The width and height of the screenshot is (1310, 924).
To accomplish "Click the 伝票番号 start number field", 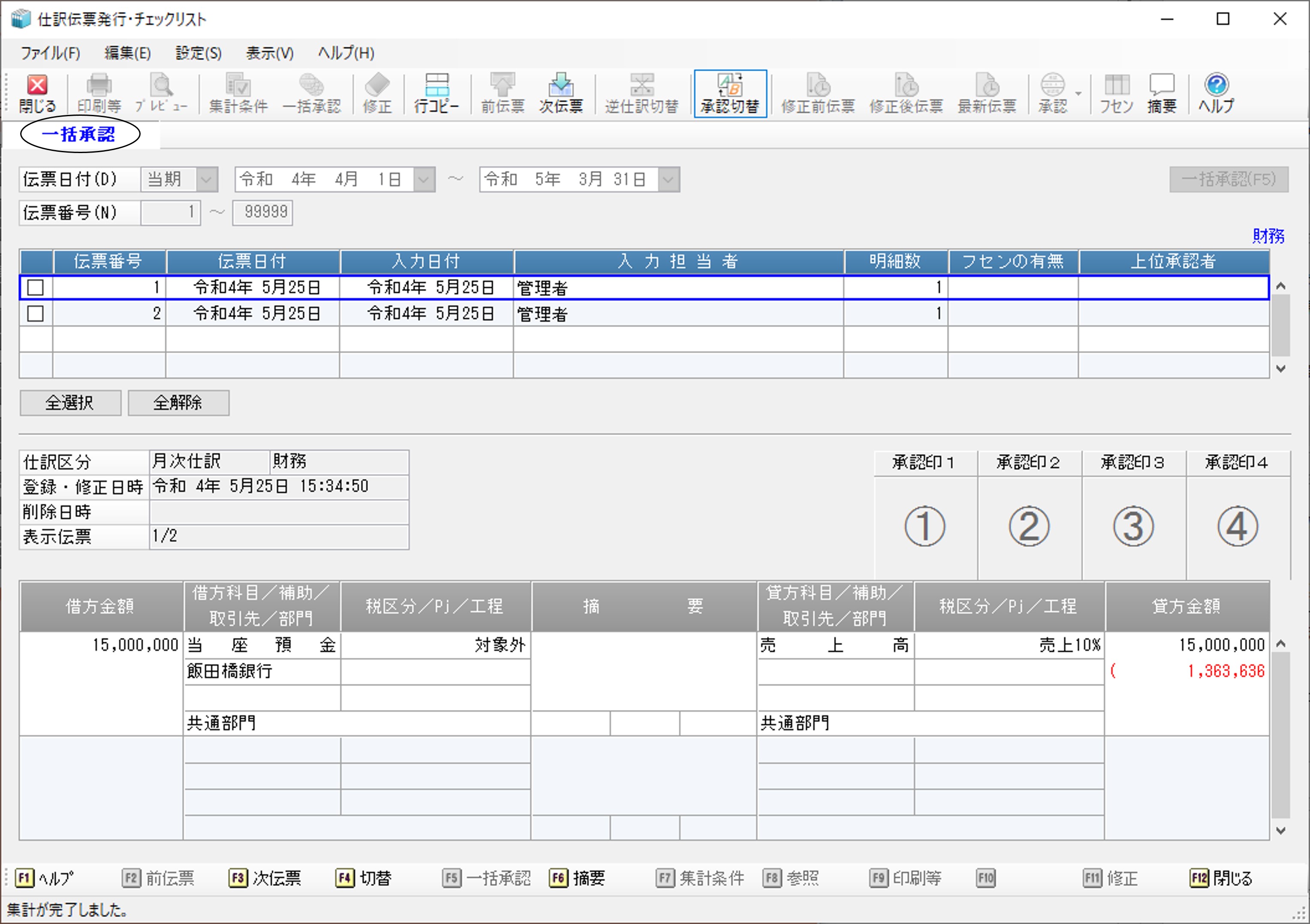I will tap(171, 213).
